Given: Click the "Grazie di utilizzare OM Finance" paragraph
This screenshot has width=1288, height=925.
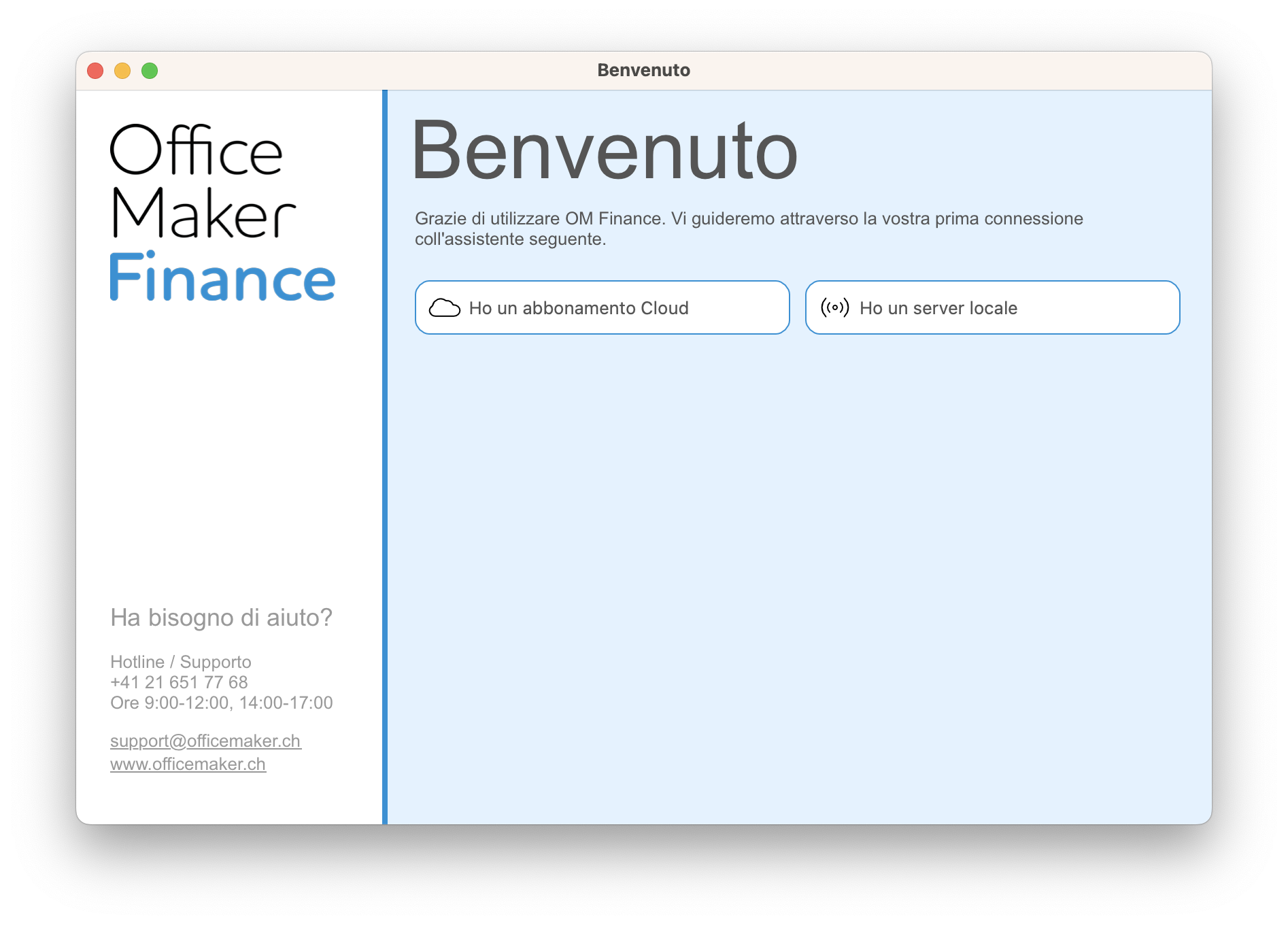Looking at the screenshot, I should pyautogui.click(x=749, y=229).
